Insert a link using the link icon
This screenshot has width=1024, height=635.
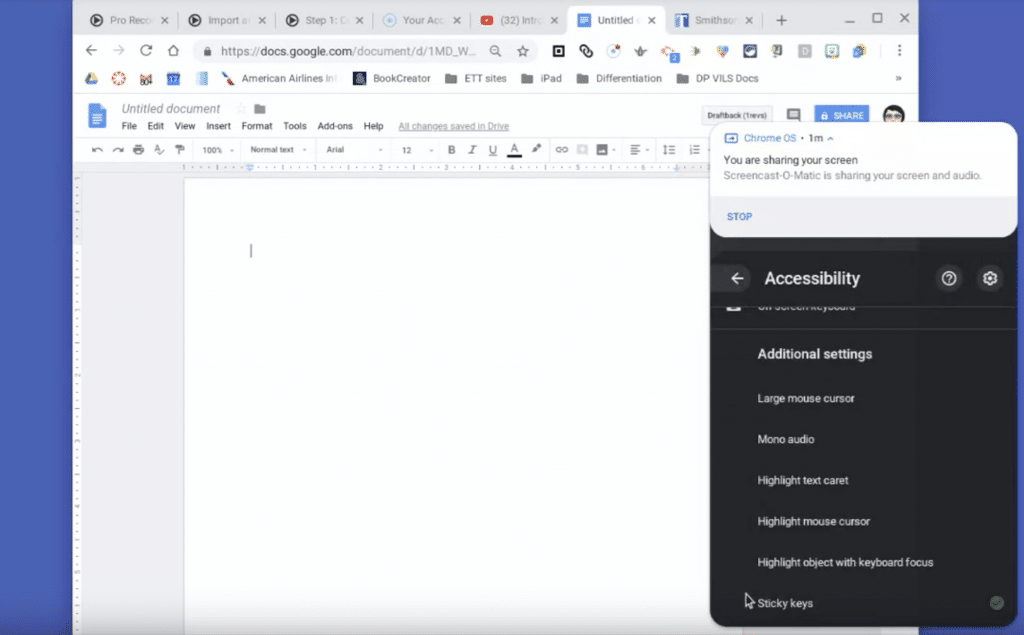[x=561, y=150]
